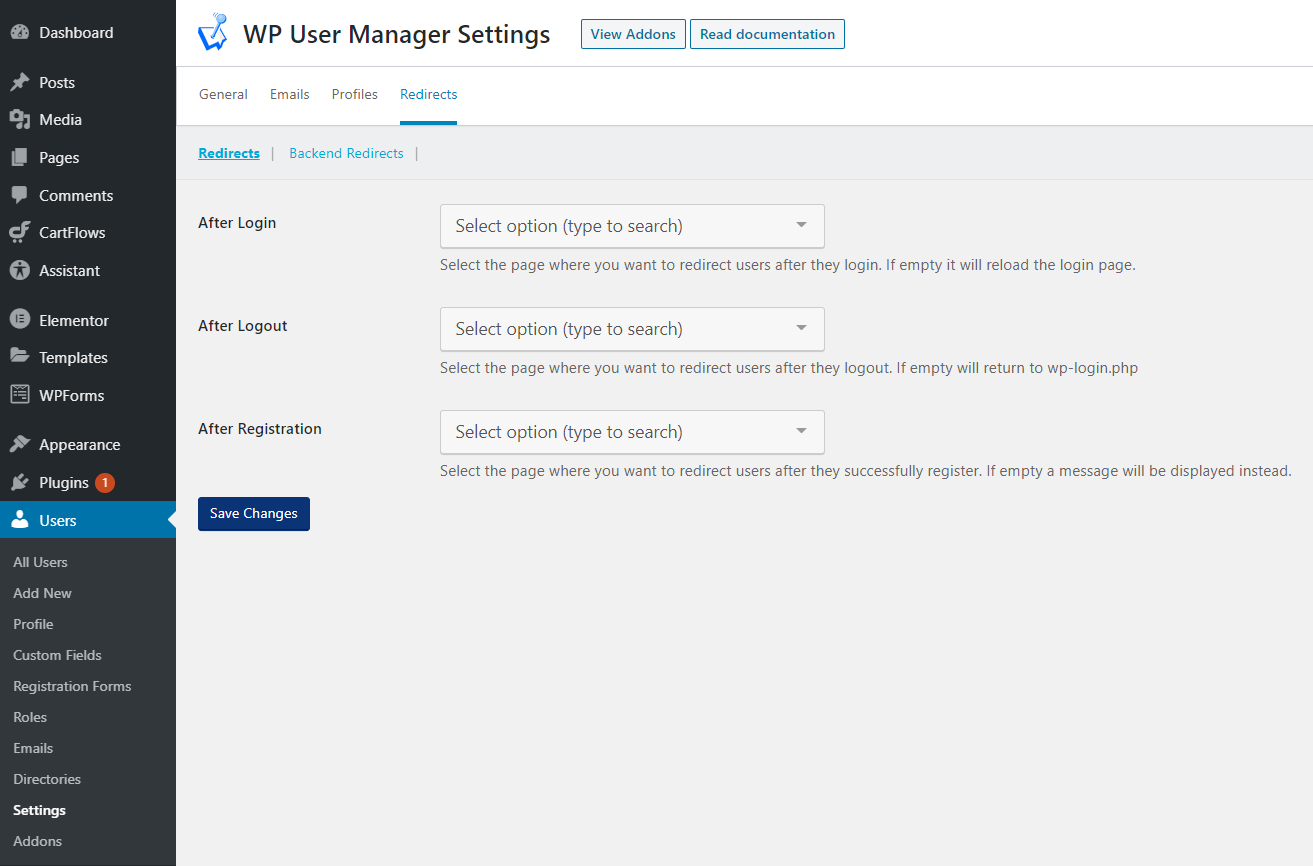Screen dimensions: 1313x866
Task: Open the After Logout page selector
Action: coord(632,329)
